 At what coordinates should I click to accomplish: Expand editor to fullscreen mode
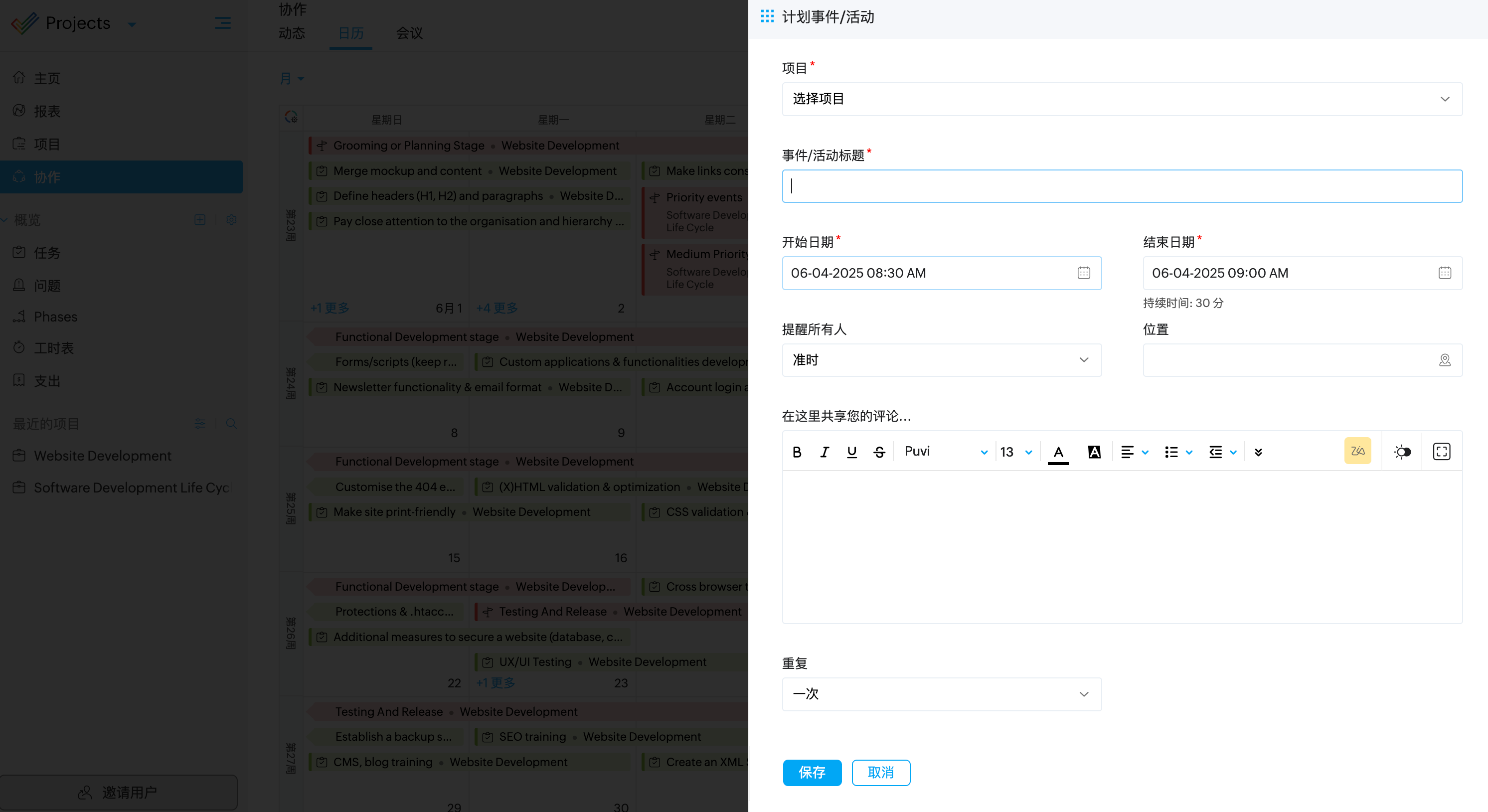click(x=1441, y=452)
